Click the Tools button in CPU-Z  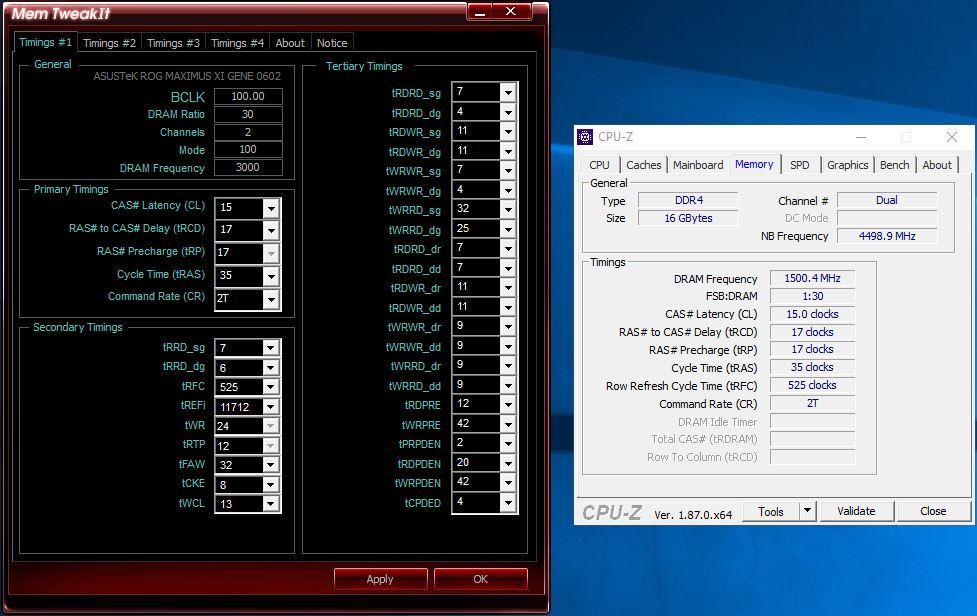pos(771,511)
